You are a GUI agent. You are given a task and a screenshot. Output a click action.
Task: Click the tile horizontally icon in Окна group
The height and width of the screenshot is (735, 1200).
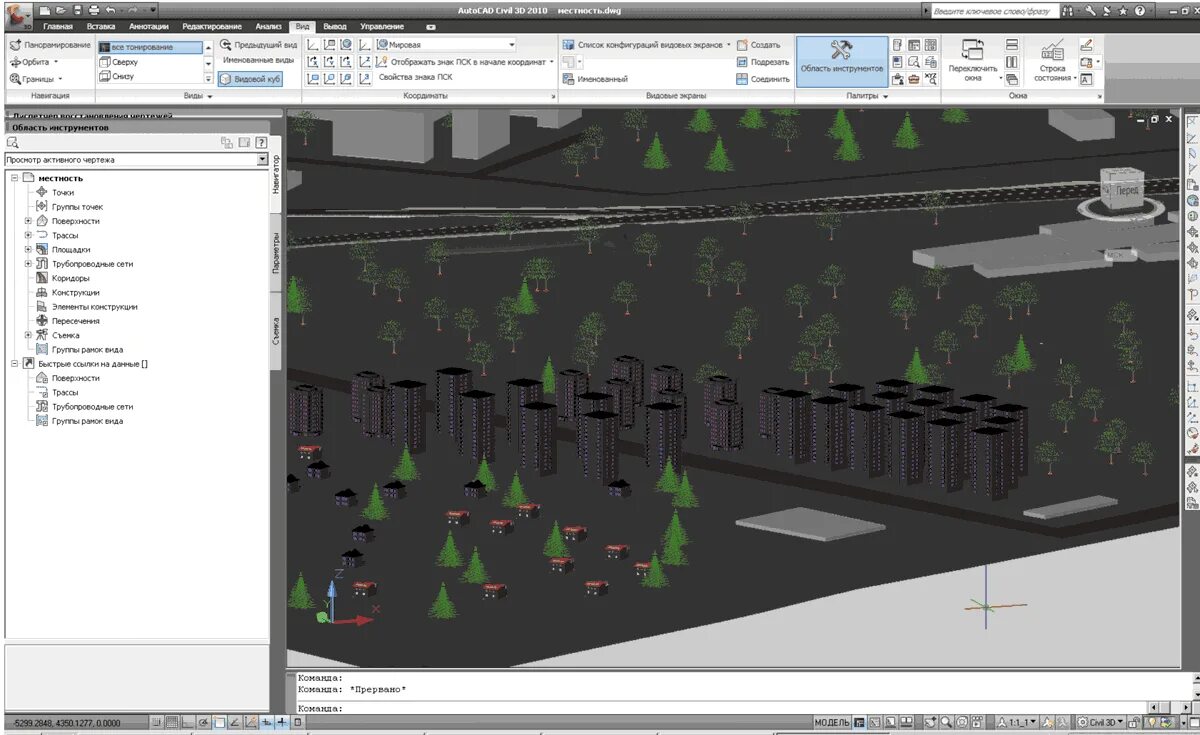[1012, 45]
